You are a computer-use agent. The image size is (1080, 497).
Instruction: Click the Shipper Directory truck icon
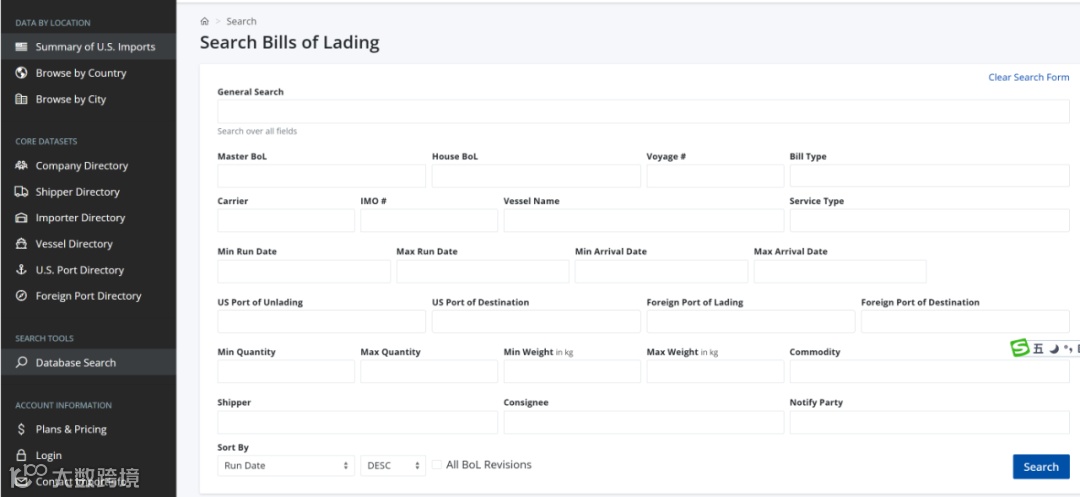[x=21, y=192]
